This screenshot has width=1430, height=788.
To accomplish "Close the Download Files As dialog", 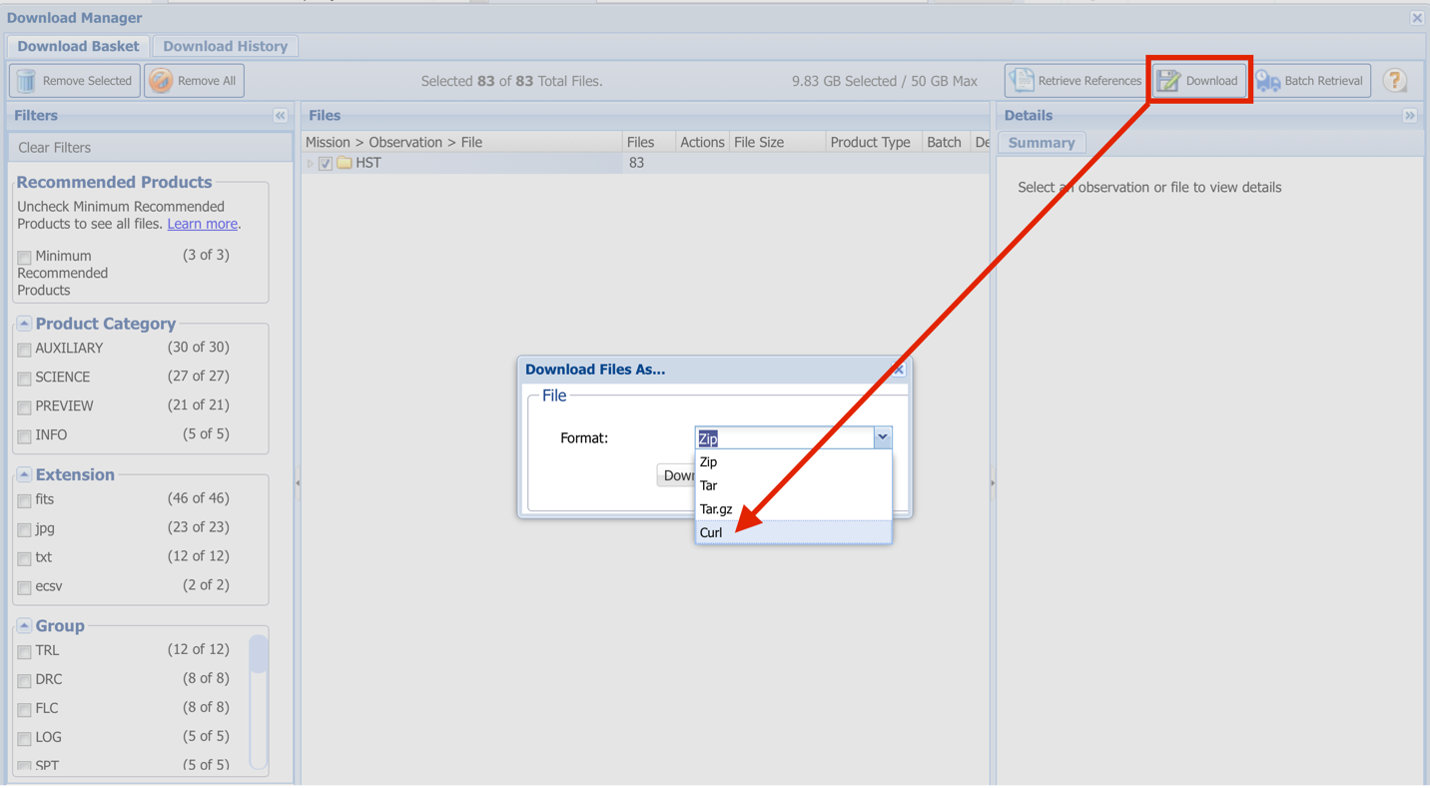I will coord(898,370).
